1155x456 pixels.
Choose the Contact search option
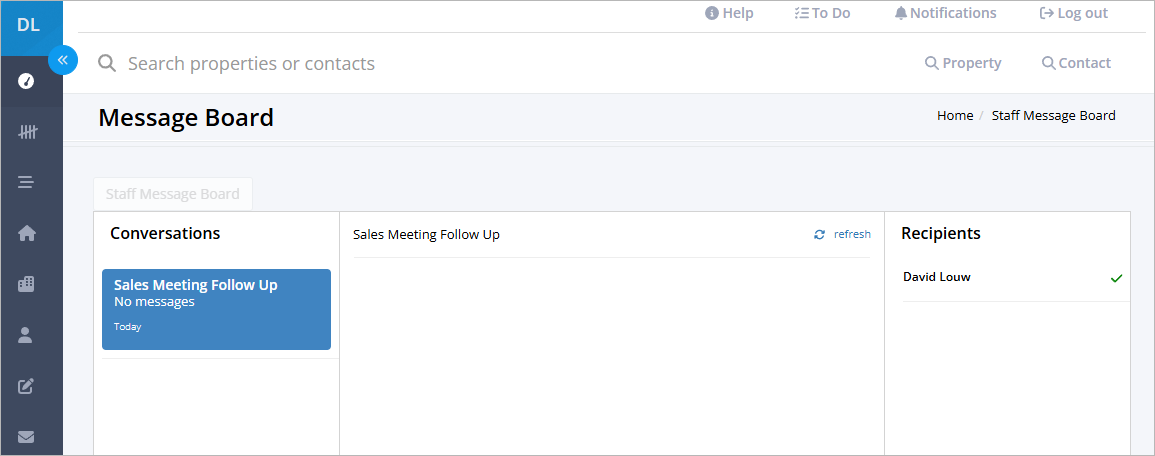[1076, 63]
